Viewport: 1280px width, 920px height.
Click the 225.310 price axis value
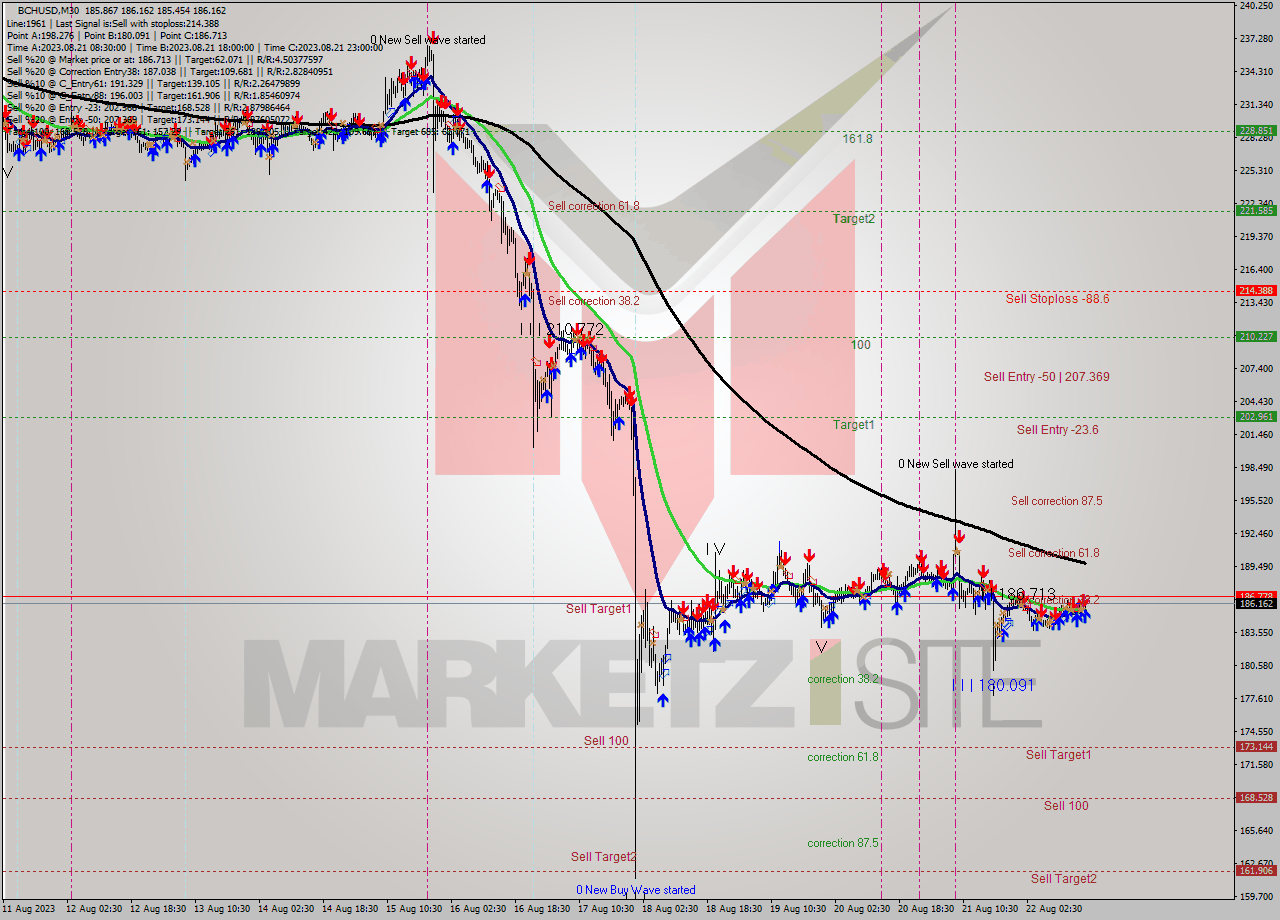click(1256, 171)
